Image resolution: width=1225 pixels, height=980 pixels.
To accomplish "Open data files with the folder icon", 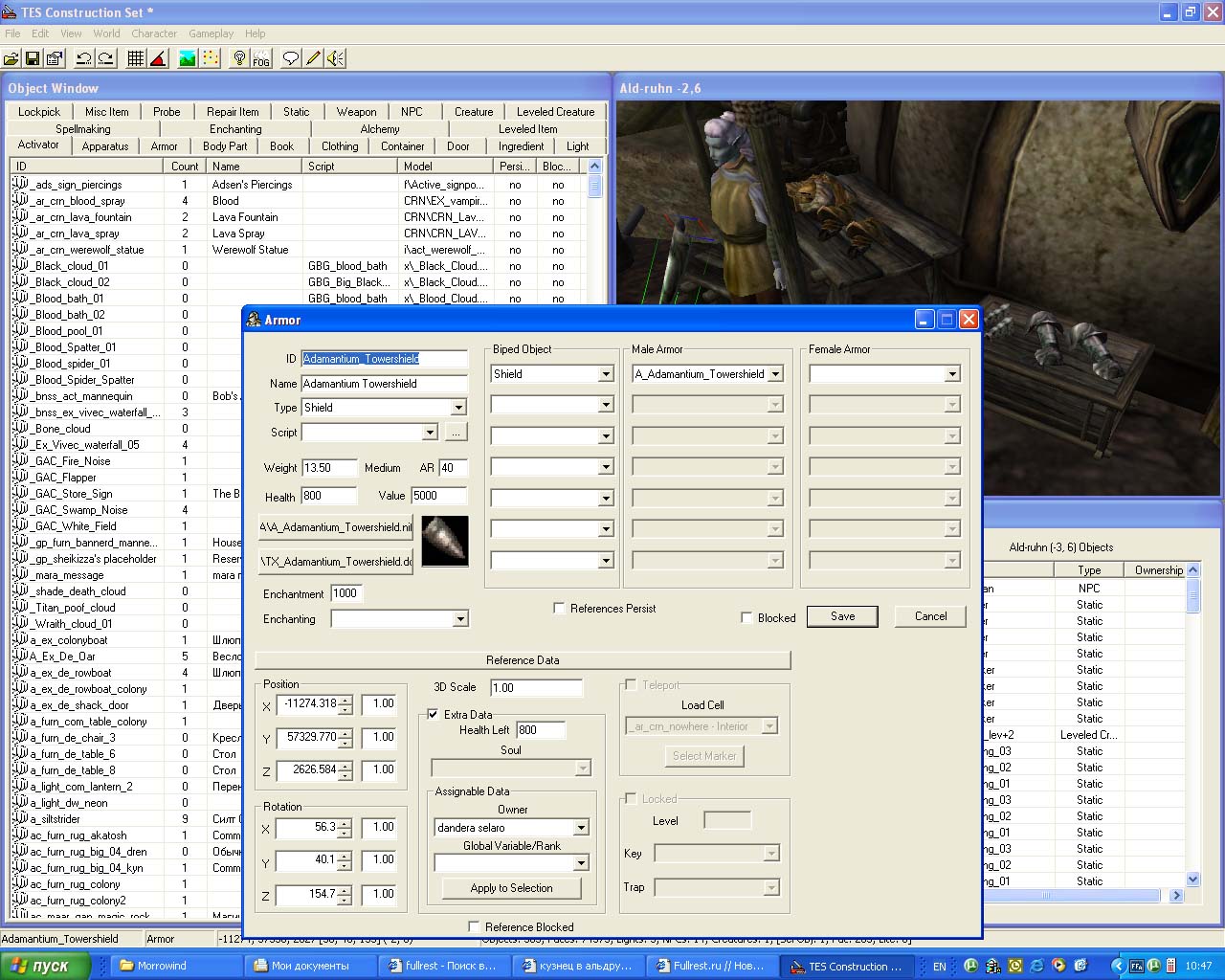I will click(11, 58).
